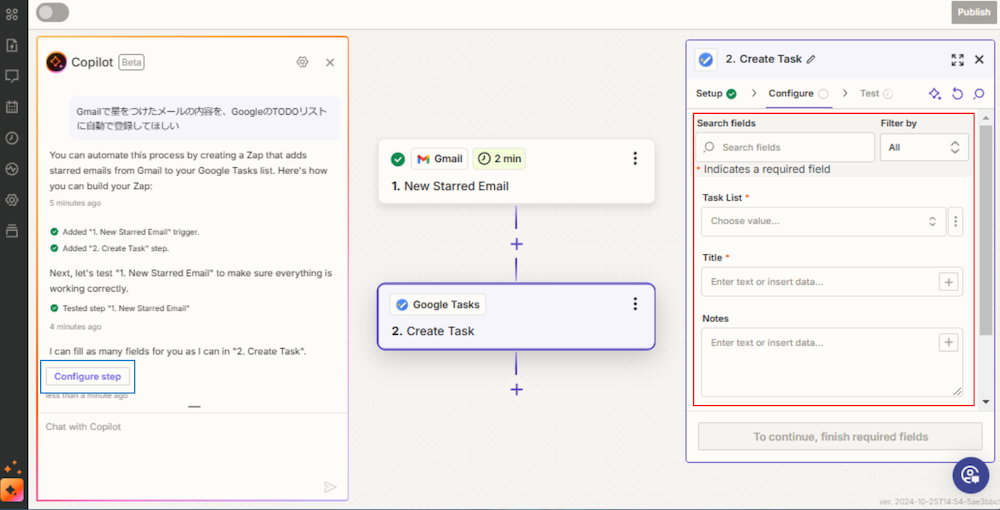Switch to the Configure tab

798,93
